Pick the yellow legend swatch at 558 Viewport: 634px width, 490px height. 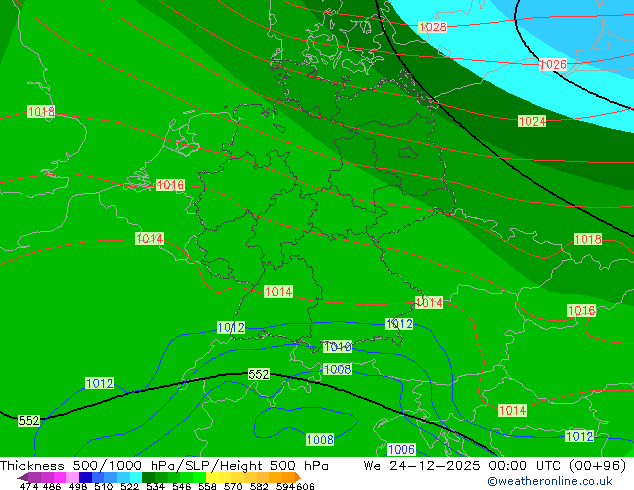(x=212, y=477)
